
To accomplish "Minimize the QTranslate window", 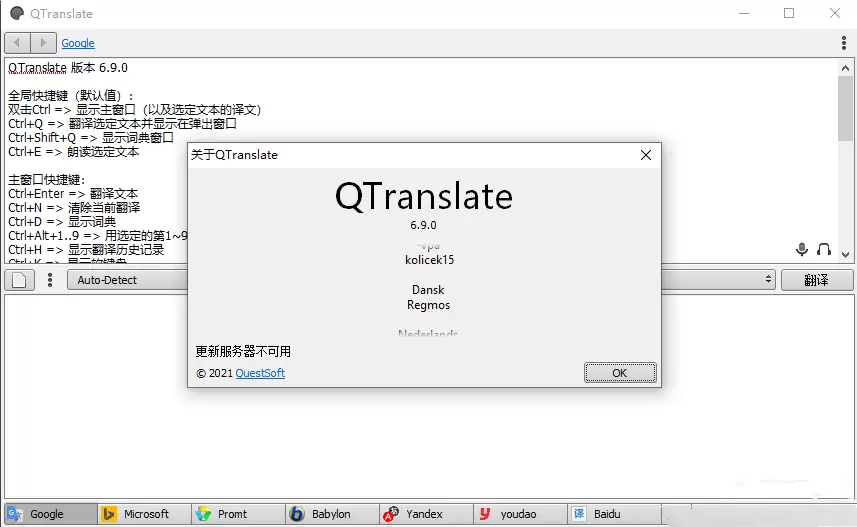I will [x=744, y=13].
